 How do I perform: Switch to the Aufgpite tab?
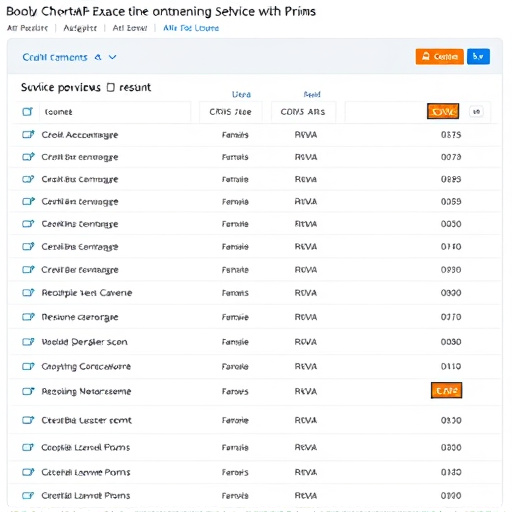tap(80, 28)
